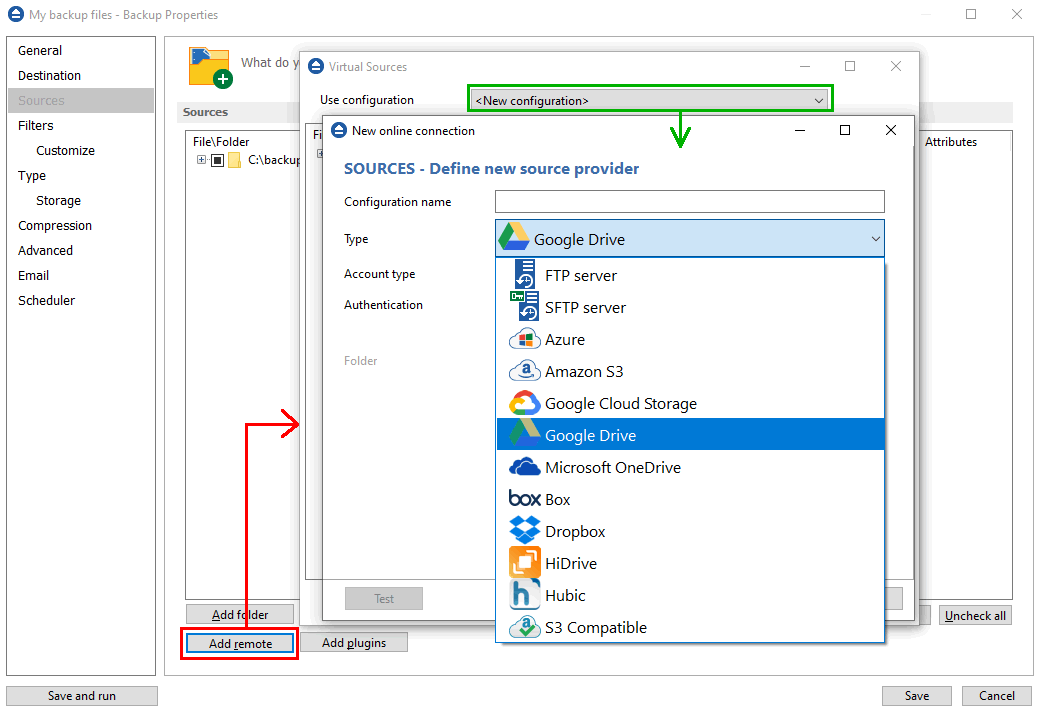1040x716 pixels.
Task: Go to the Compression page
Action: click(x=54, y=225)
